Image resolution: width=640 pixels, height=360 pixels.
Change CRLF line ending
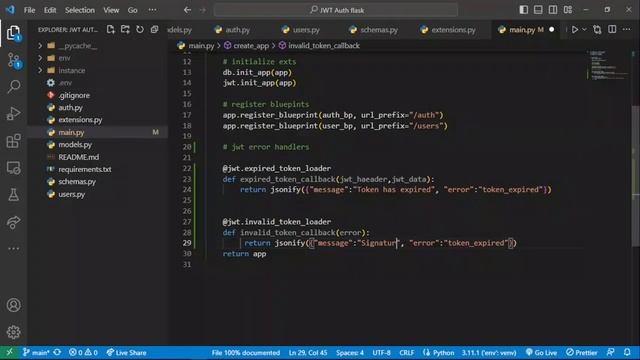click(407, 352)
